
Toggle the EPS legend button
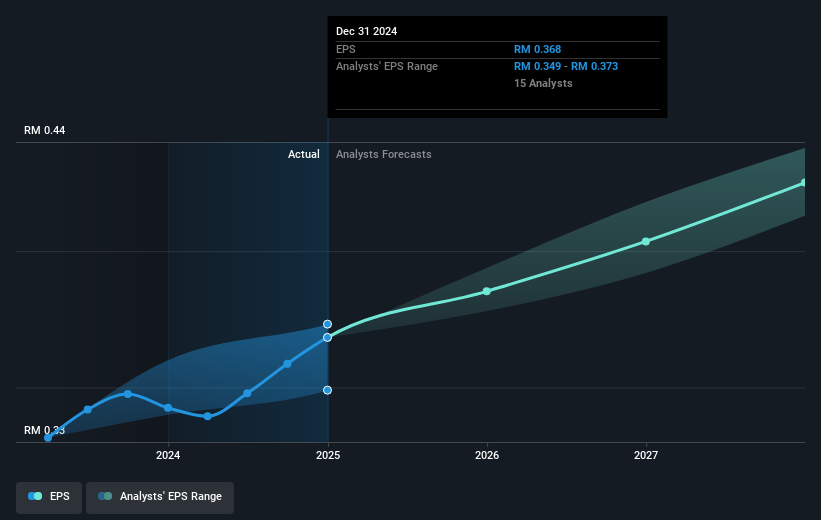(x=49, y=497)
